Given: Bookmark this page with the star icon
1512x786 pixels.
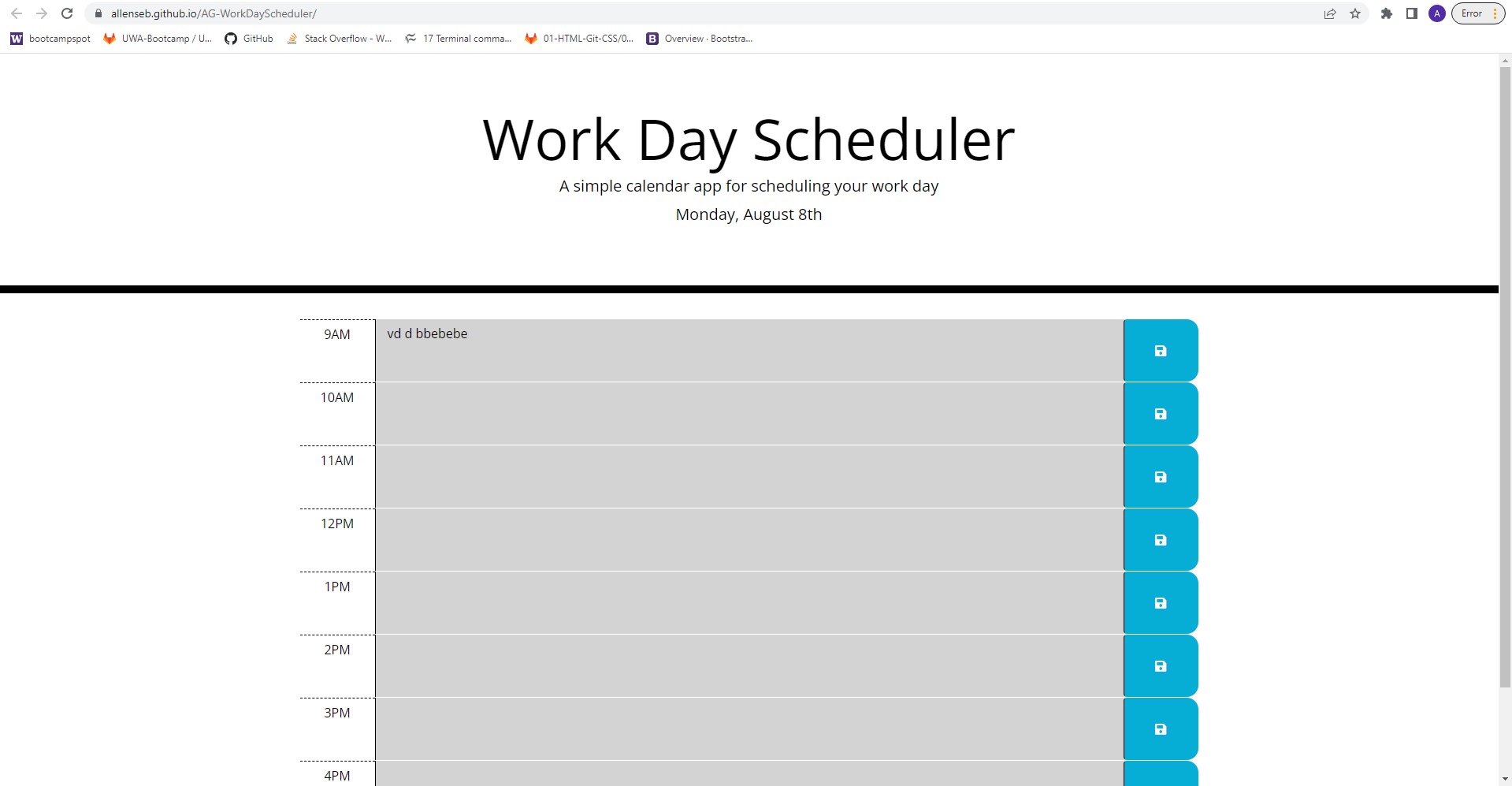Looking at the screenshot, I should [1354, 13].
